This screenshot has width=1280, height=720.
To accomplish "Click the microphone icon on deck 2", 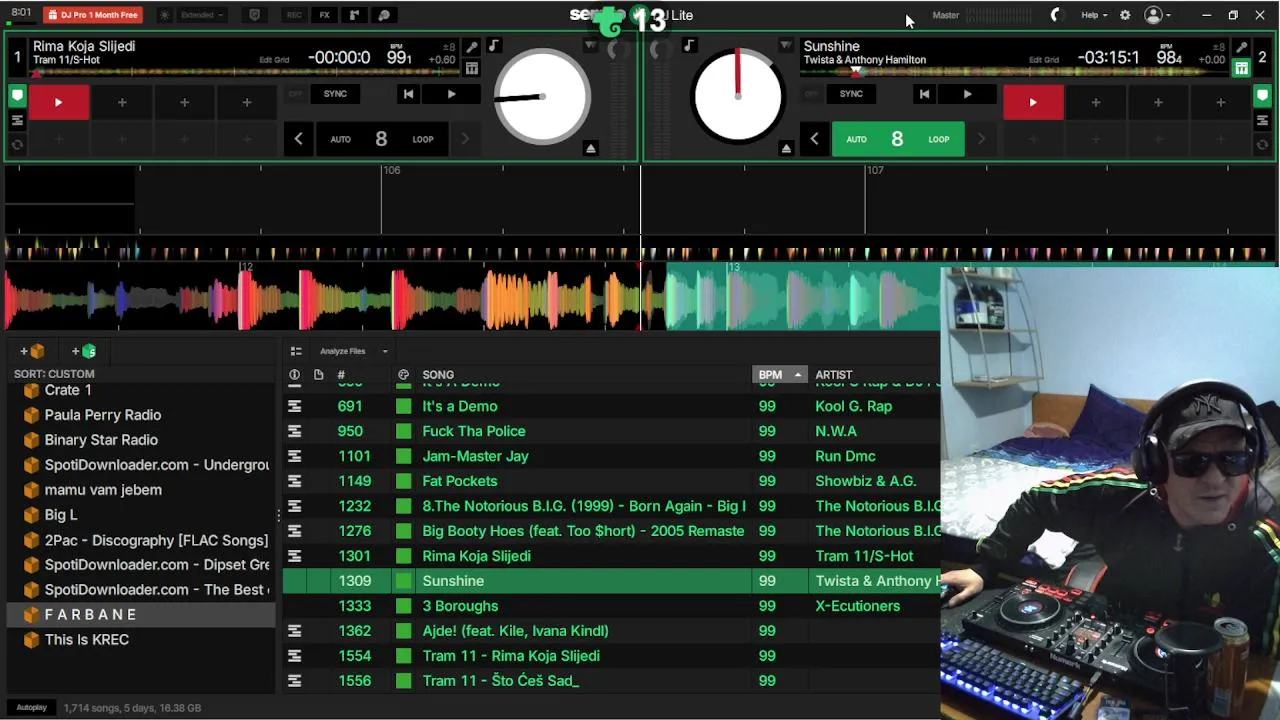I will 1241,47.
